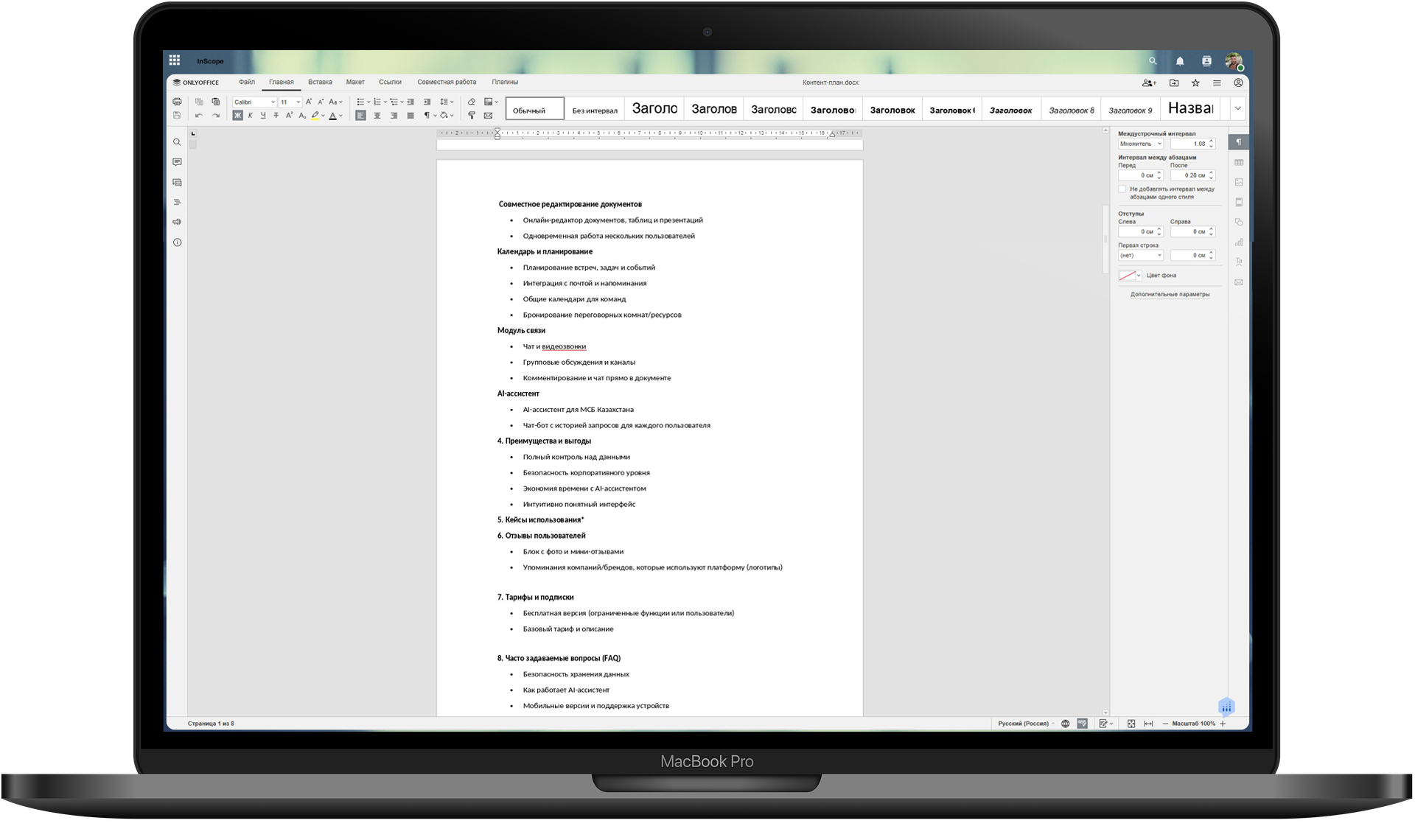Open Shape settings in right sidebar

[1239, 222]
